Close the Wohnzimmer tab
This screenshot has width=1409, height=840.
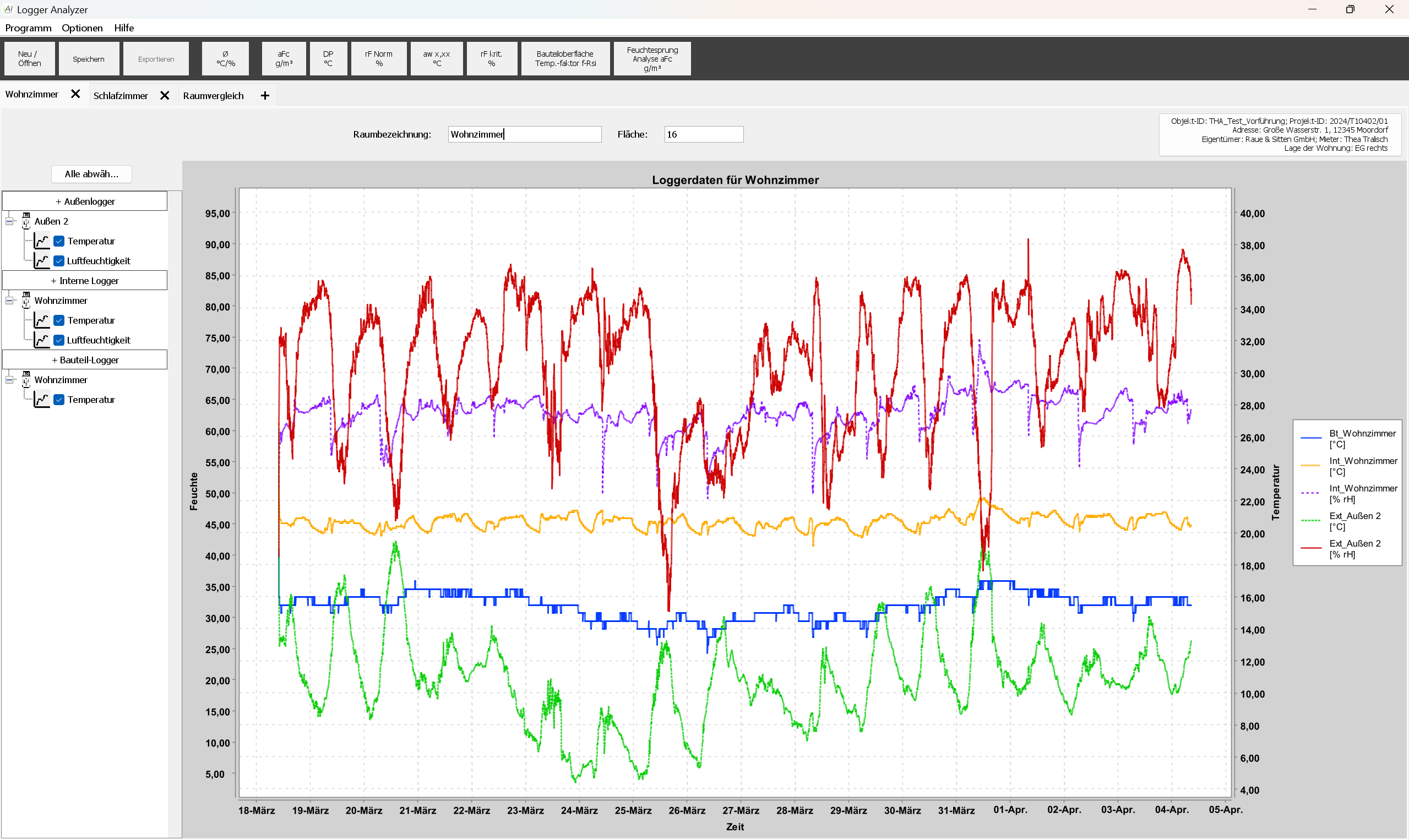pyautogui.click(x=75, y=94)
